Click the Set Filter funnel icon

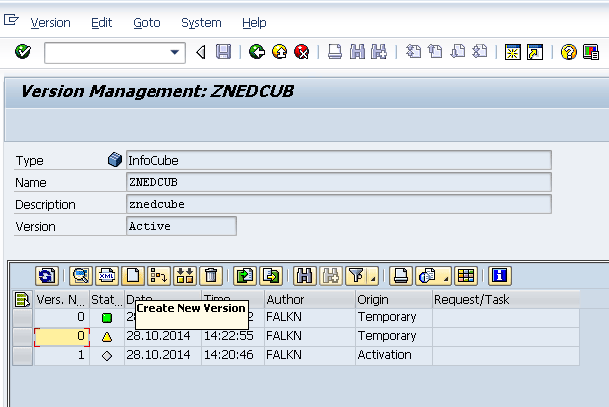click(356, 276)
